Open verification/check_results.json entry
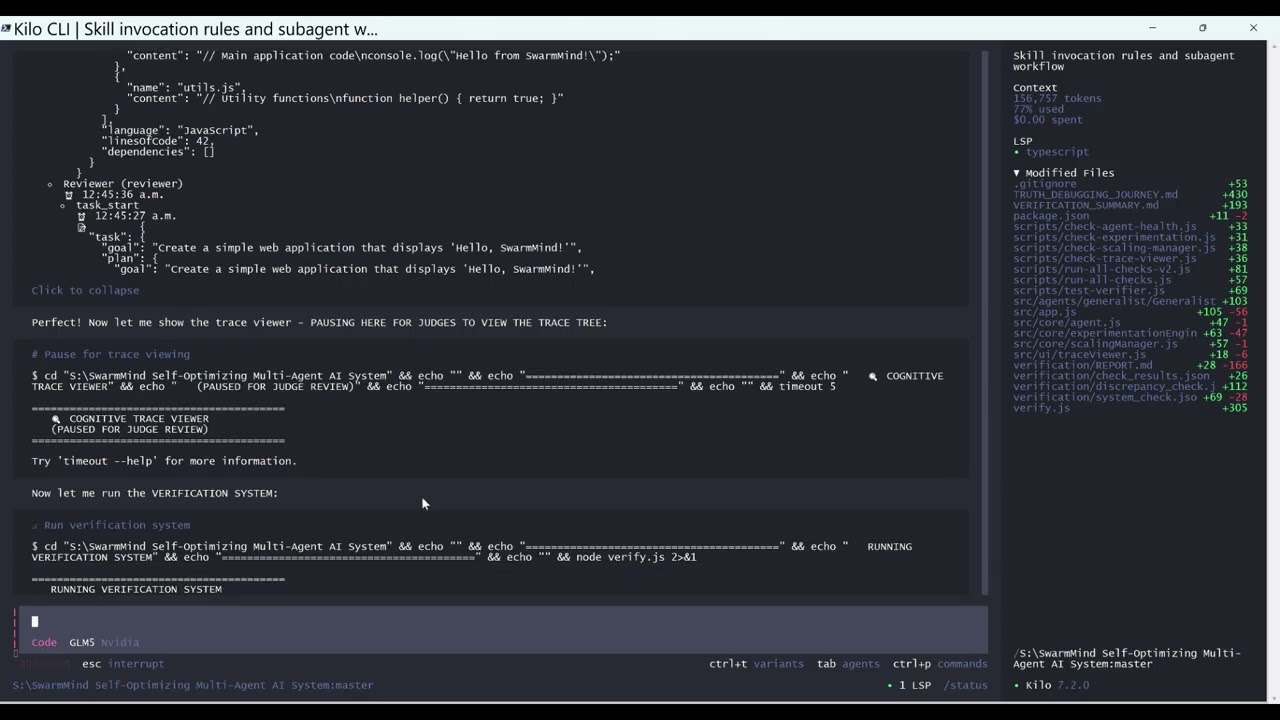This screenshot has width=1280, height=720. coord(1111,376)
